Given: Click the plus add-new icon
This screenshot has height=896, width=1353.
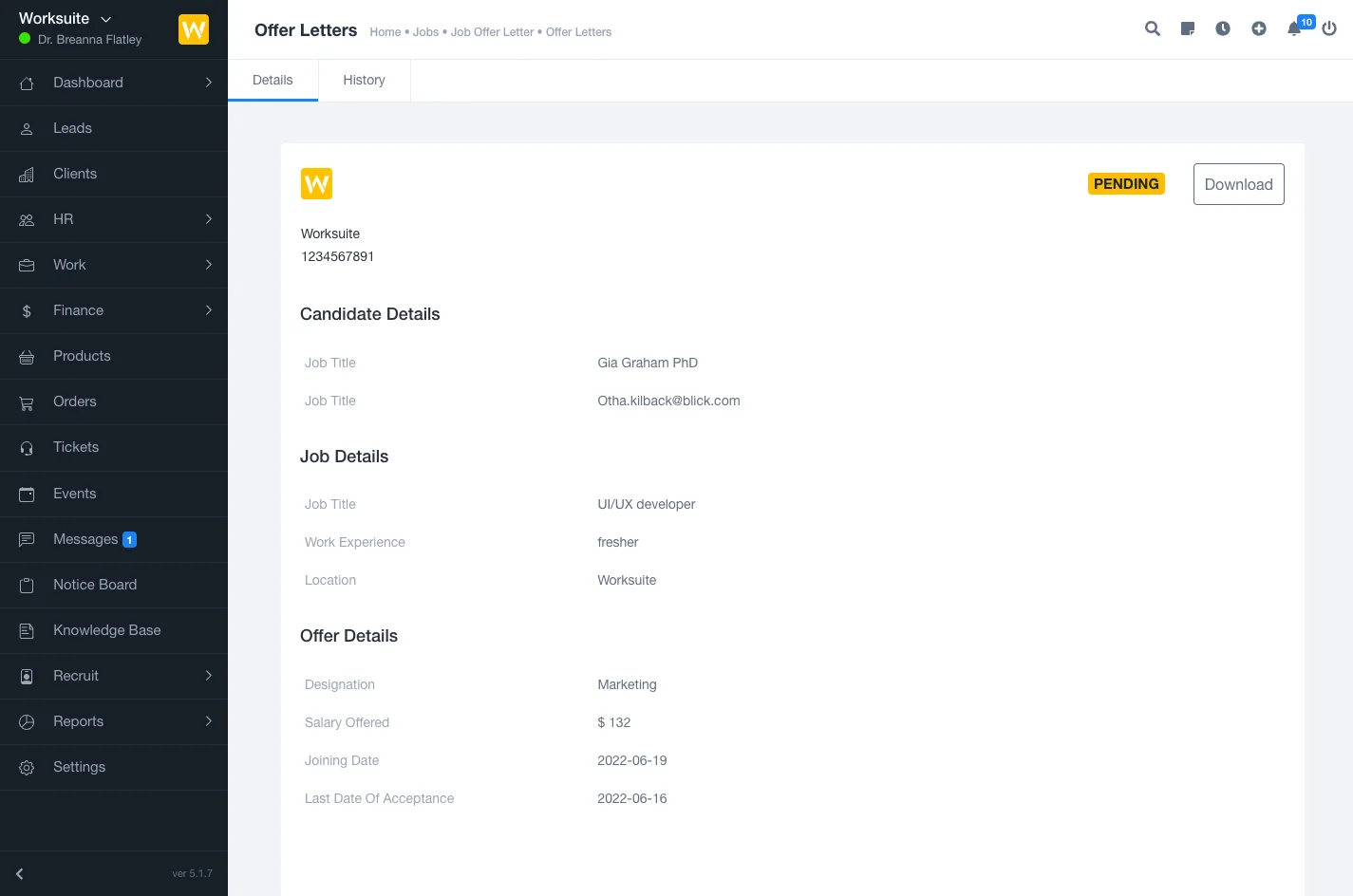Looking at the screenshot, I should coord(1259,28).
